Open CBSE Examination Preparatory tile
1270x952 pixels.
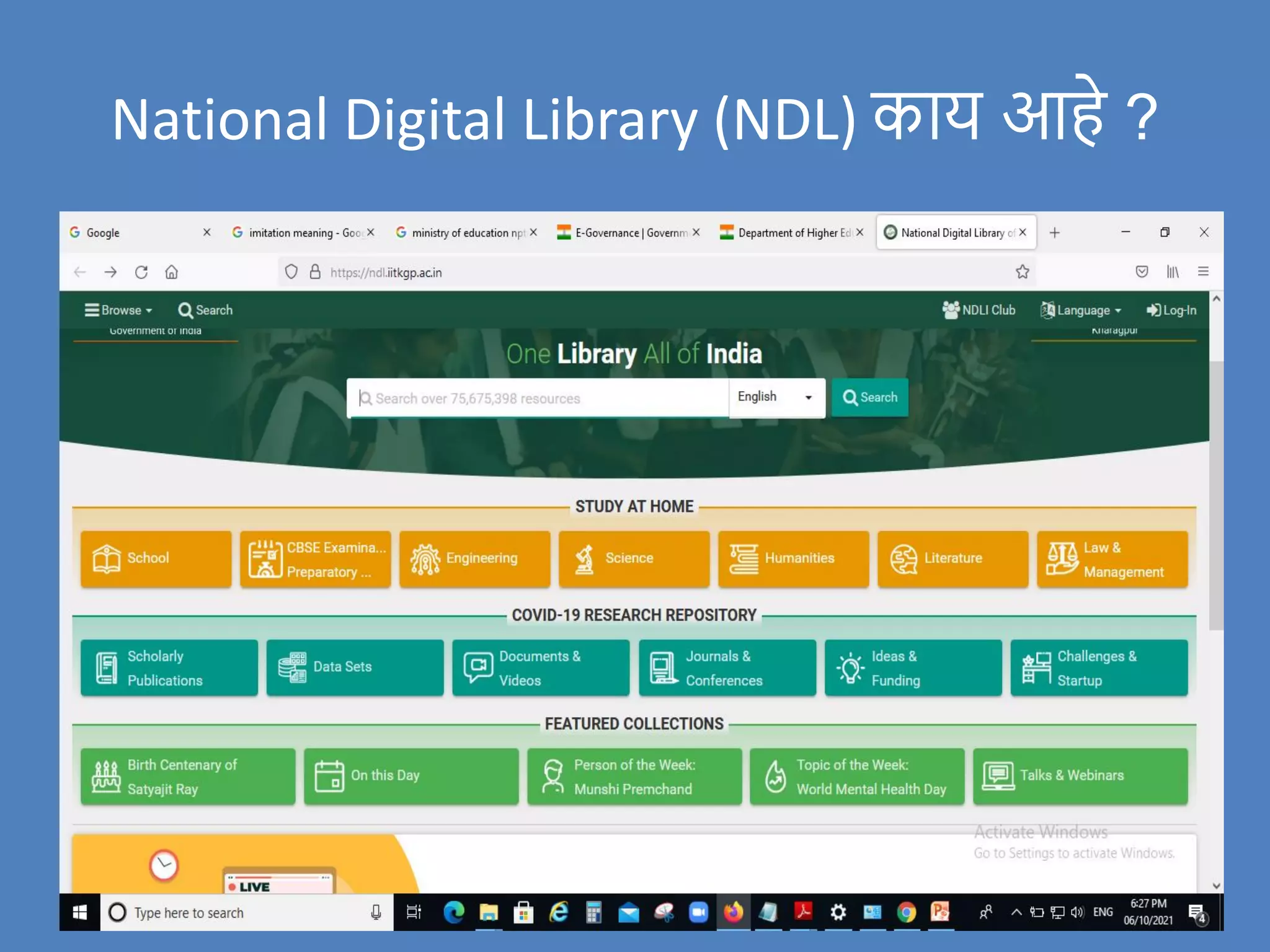click(x=316, y=558)
